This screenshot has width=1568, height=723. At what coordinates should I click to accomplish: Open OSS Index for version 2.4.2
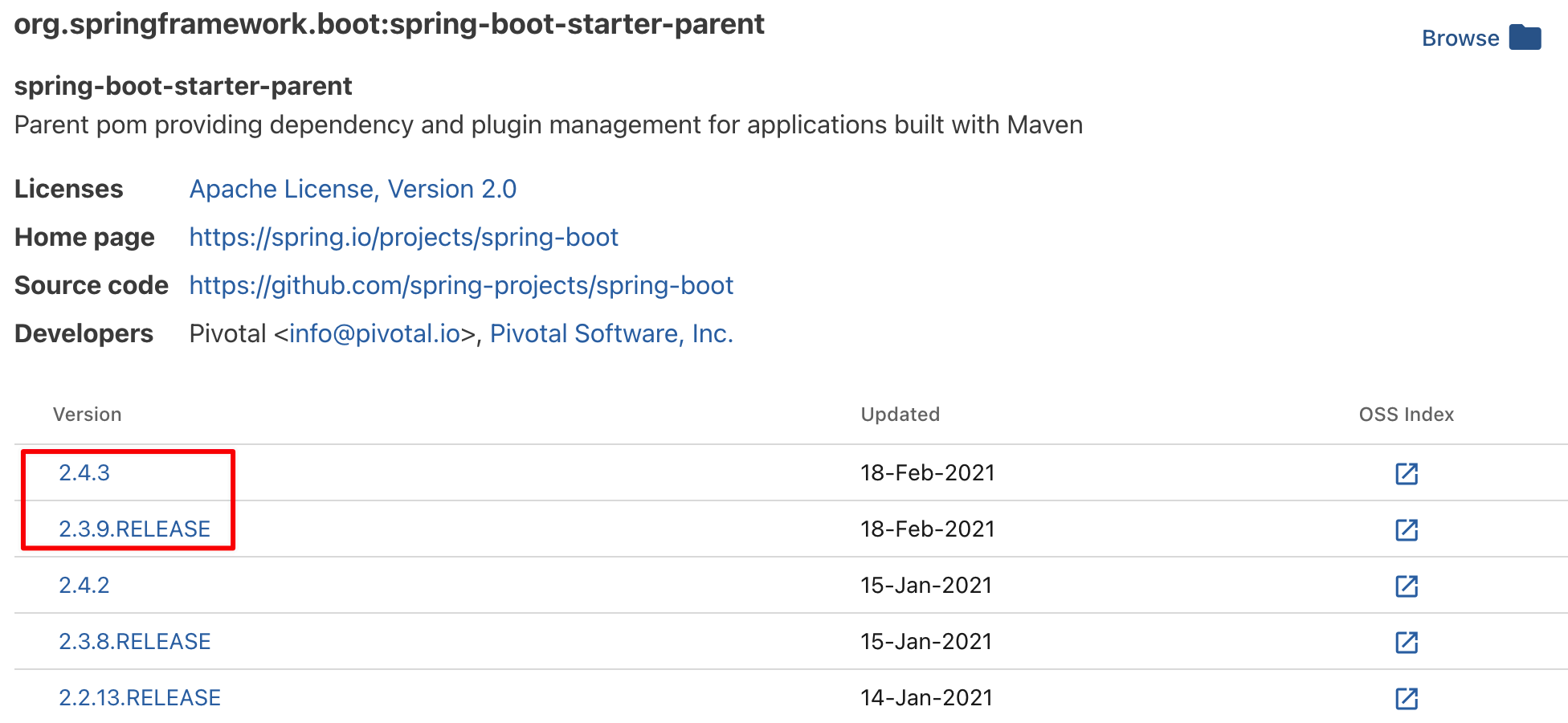point(1407,586)
